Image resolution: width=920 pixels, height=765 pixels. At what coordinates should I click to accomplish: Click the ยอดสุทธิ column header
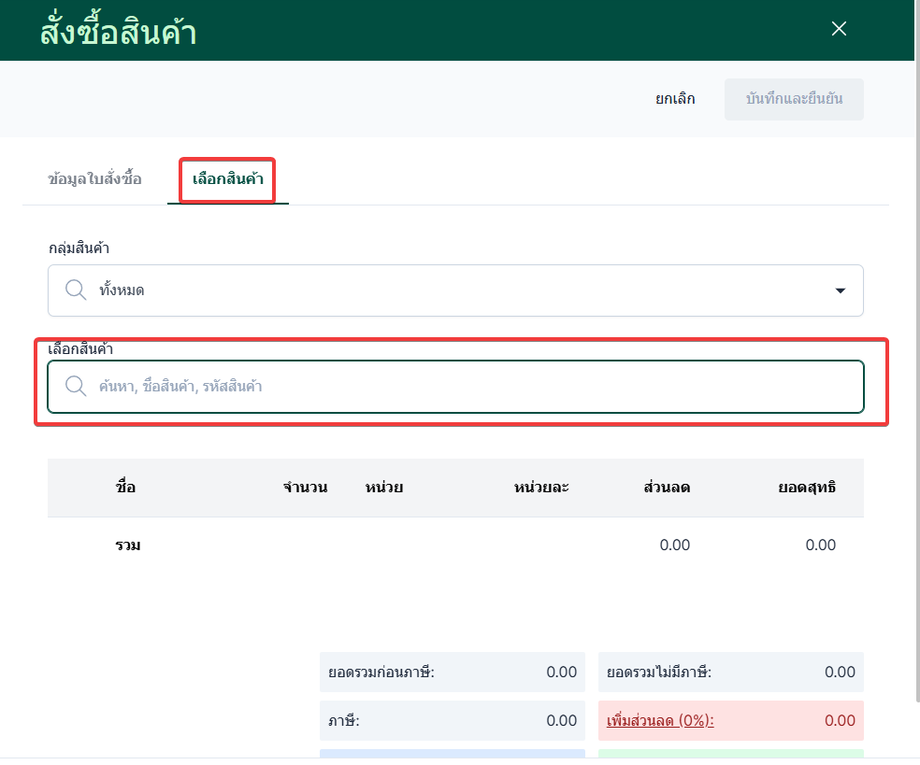coord(807,488)
